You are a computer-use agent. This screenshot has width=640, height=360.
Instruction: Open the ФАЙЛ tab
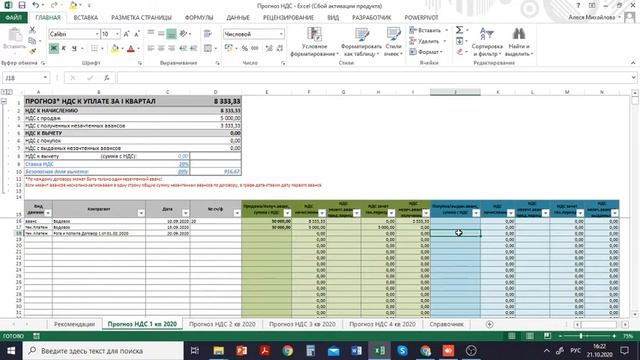tap(13, 18)
